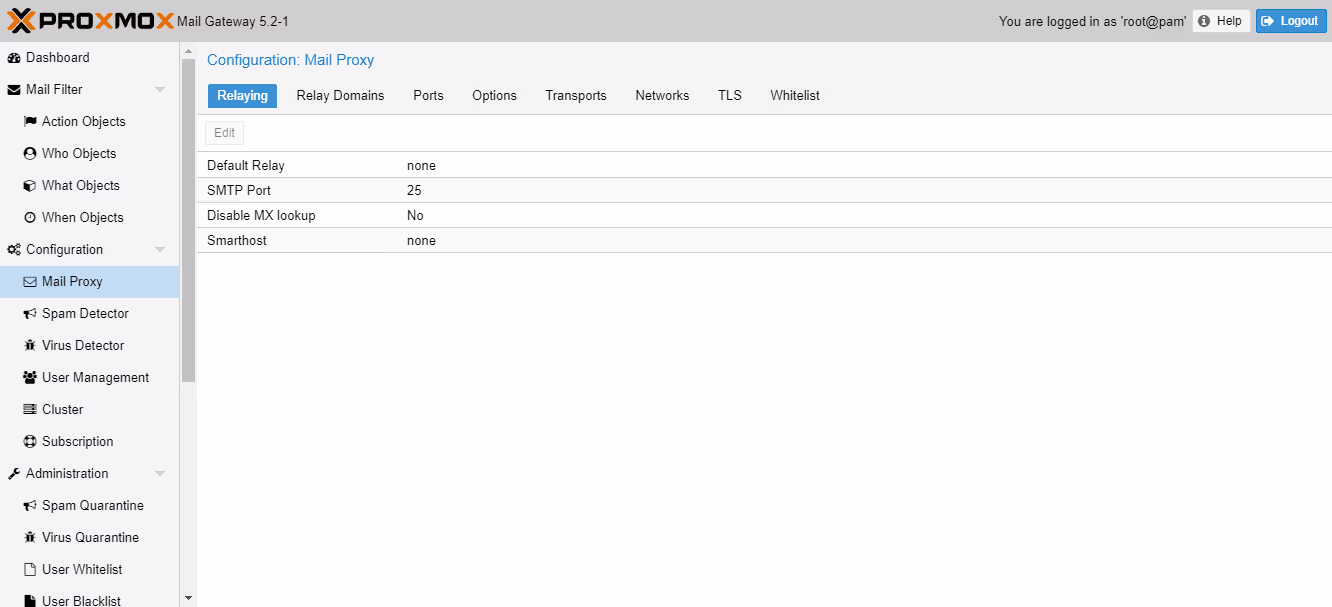The width and height of the screenshot is (1332, 607).
Task: Open the Cluster stacked-servers icon
Action: (x=29, y=409)
